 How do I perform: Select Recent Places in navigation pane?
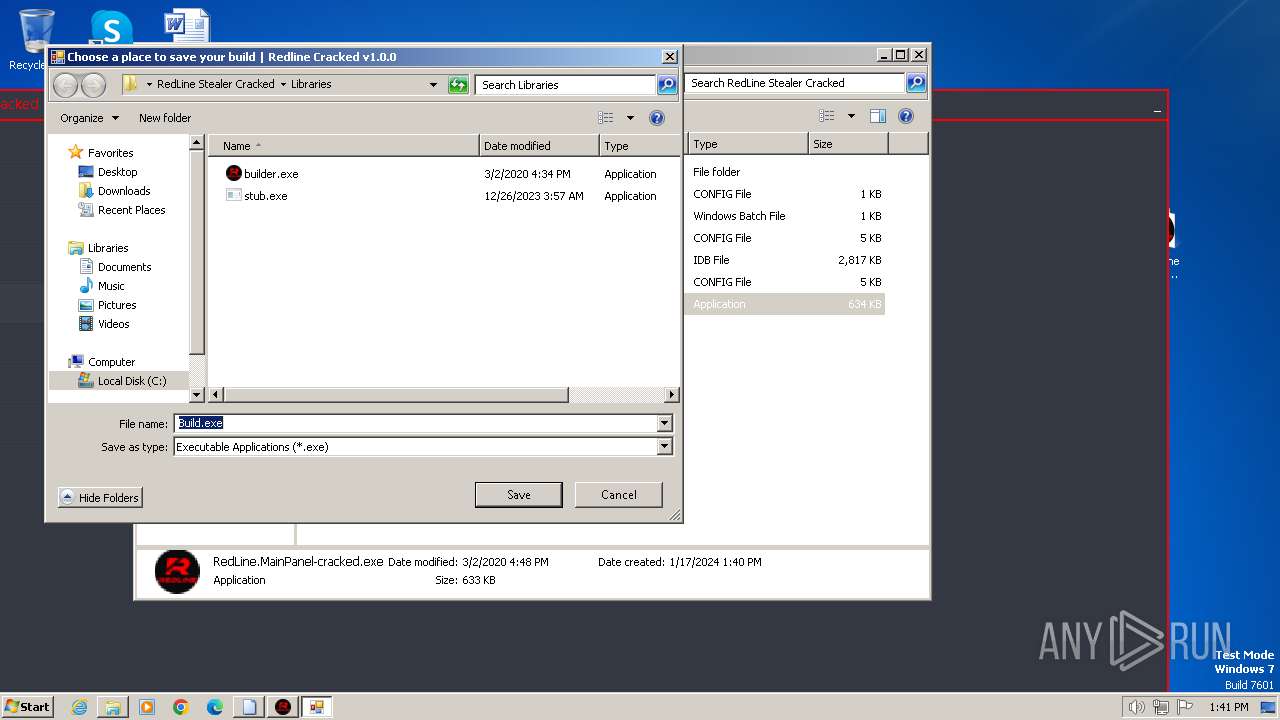point(131,210)
